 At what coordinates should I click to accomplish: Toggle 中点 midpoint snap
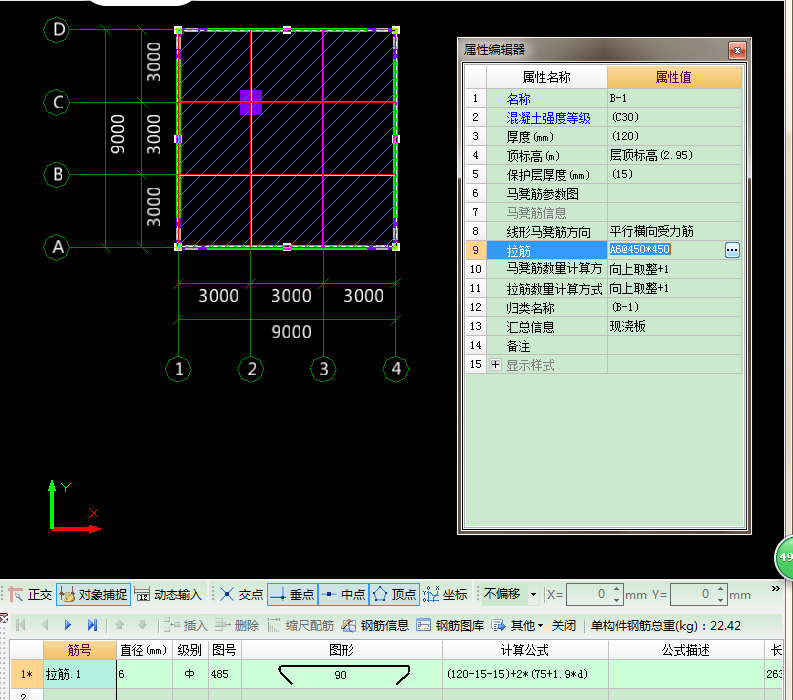tap(343, 594)
